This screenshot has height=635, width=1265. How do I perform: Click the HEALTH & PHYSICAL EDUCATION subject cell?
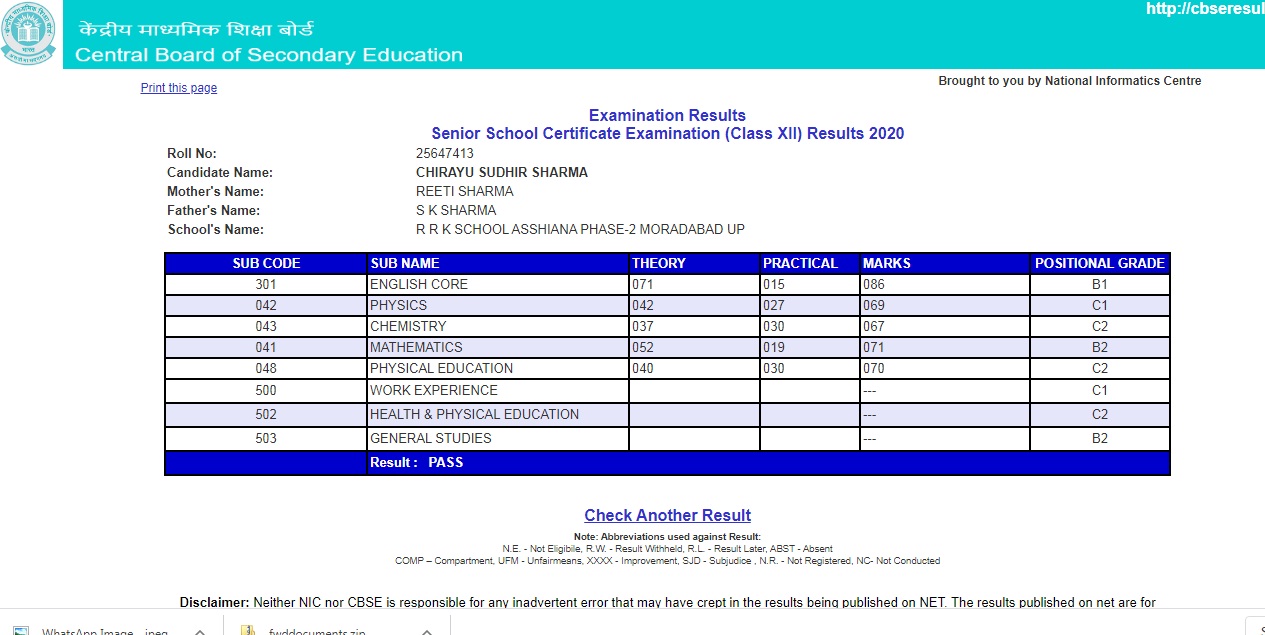(x=498, y=414)
